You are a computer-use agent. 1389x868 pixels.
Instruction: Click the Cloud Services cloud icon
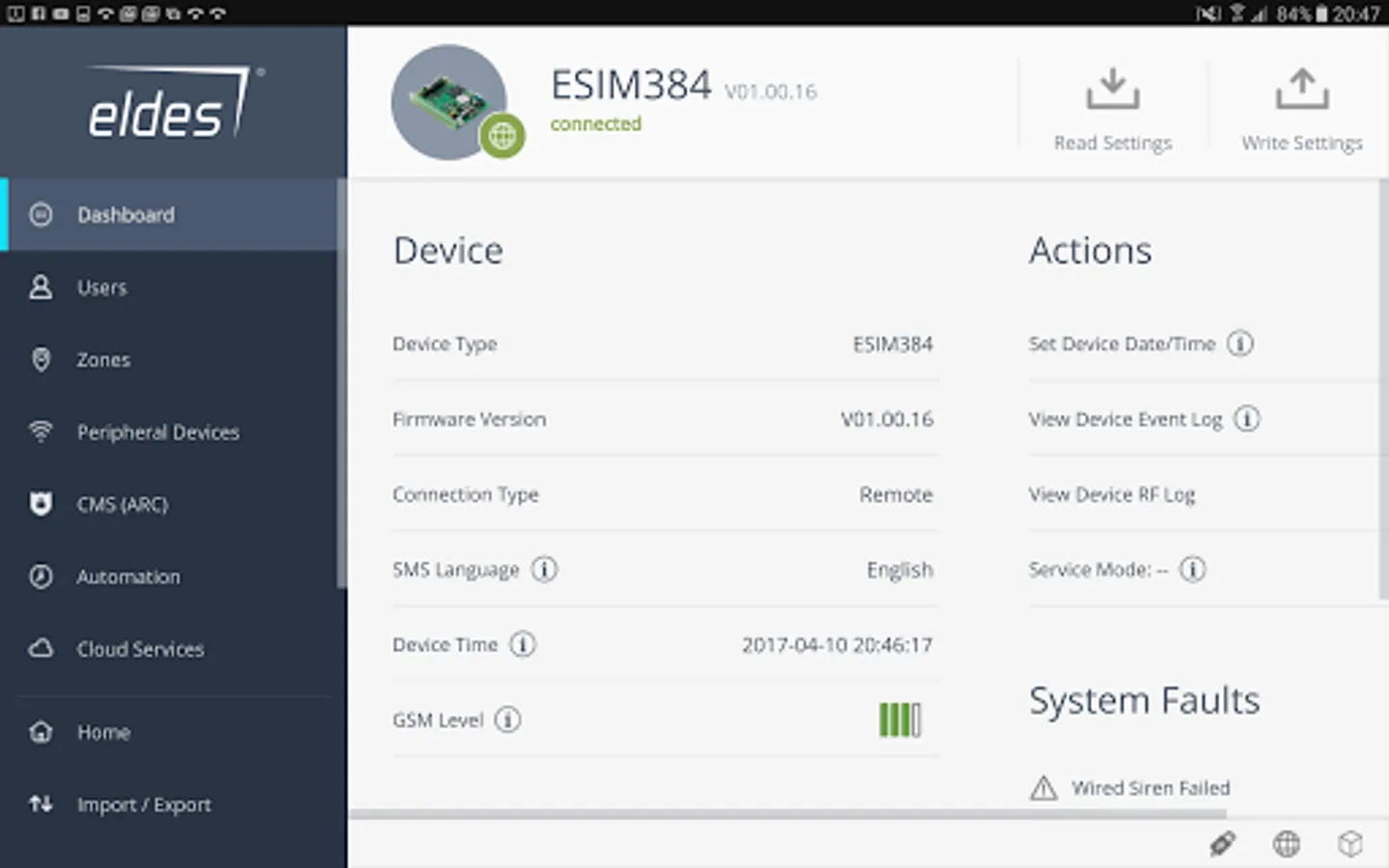tap(41, 648)
